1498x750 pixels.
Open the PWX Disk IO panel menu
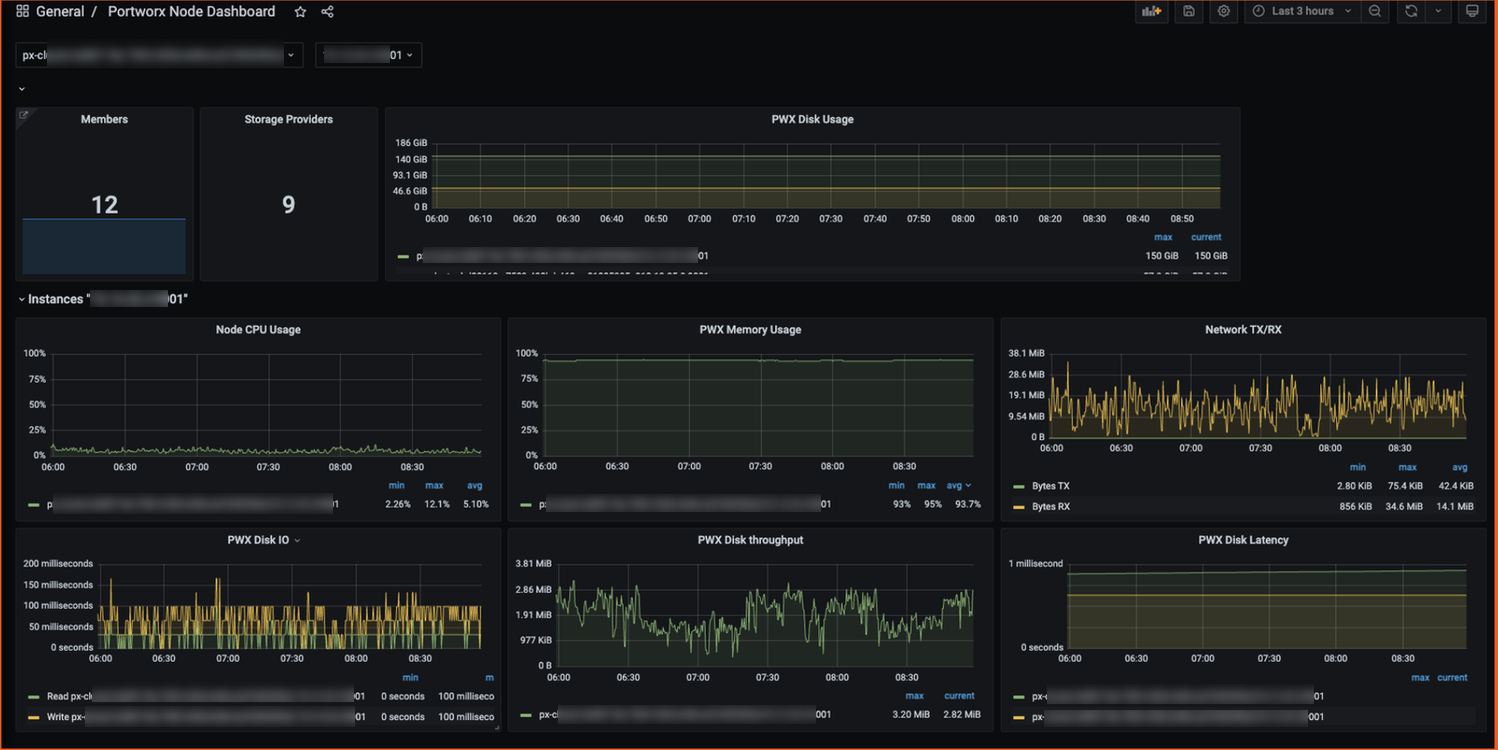click(x=297, y=541)
